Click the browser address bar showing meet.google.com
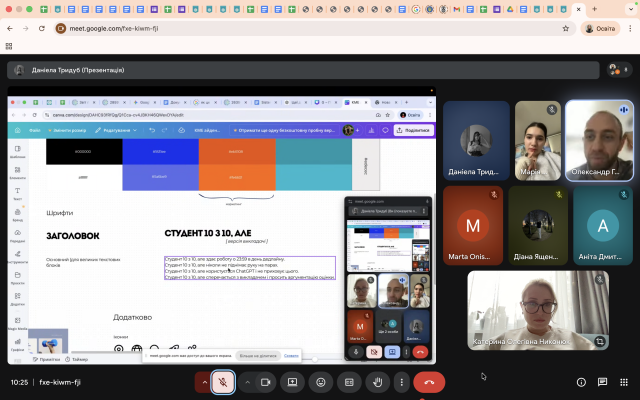The image size is (640, 400). tap(300, 29)
